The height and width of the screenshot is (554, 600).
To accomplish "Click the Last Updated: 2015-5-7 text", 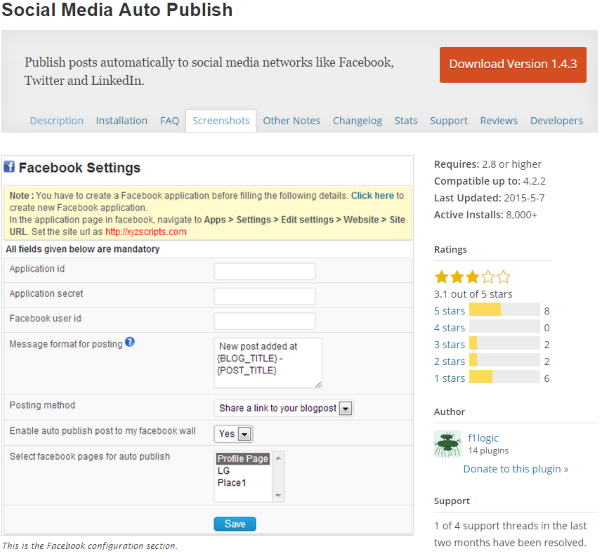I will click(489, 198).
